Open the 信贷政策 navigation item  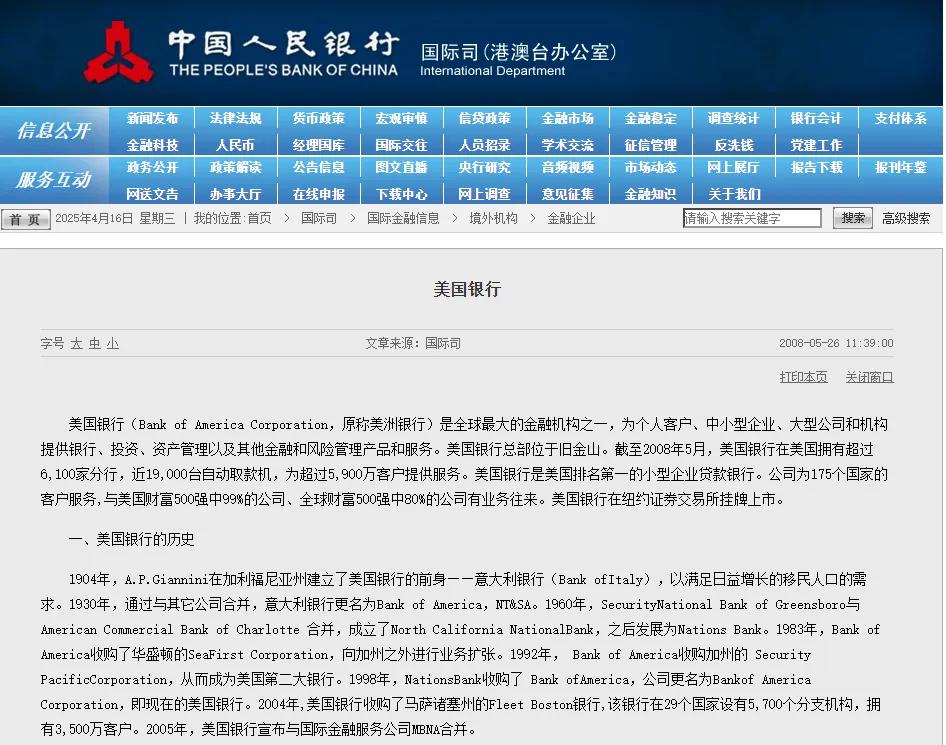(484, 118)
